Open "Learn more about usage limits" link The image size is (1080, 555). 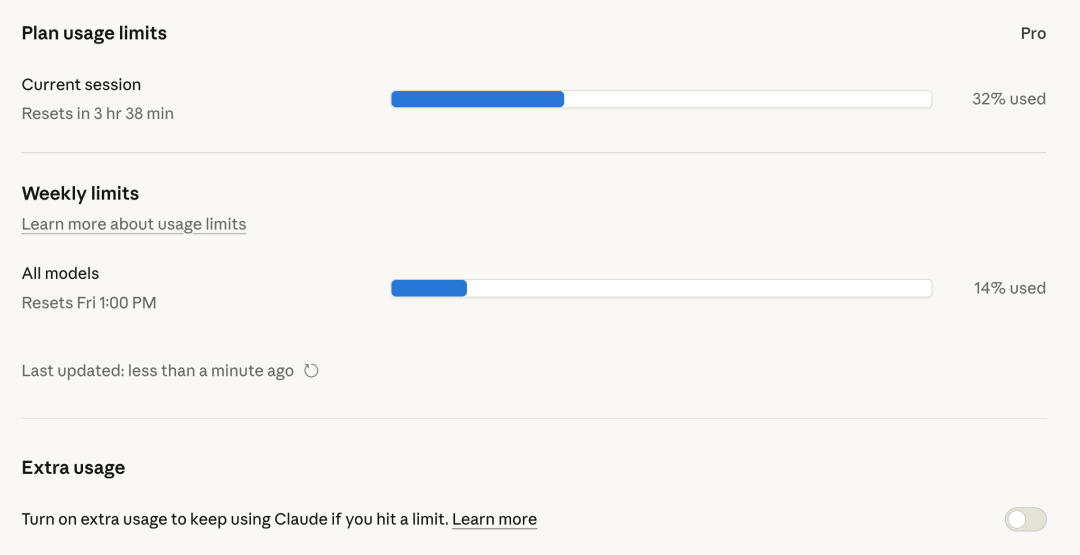tap(134, 224)
